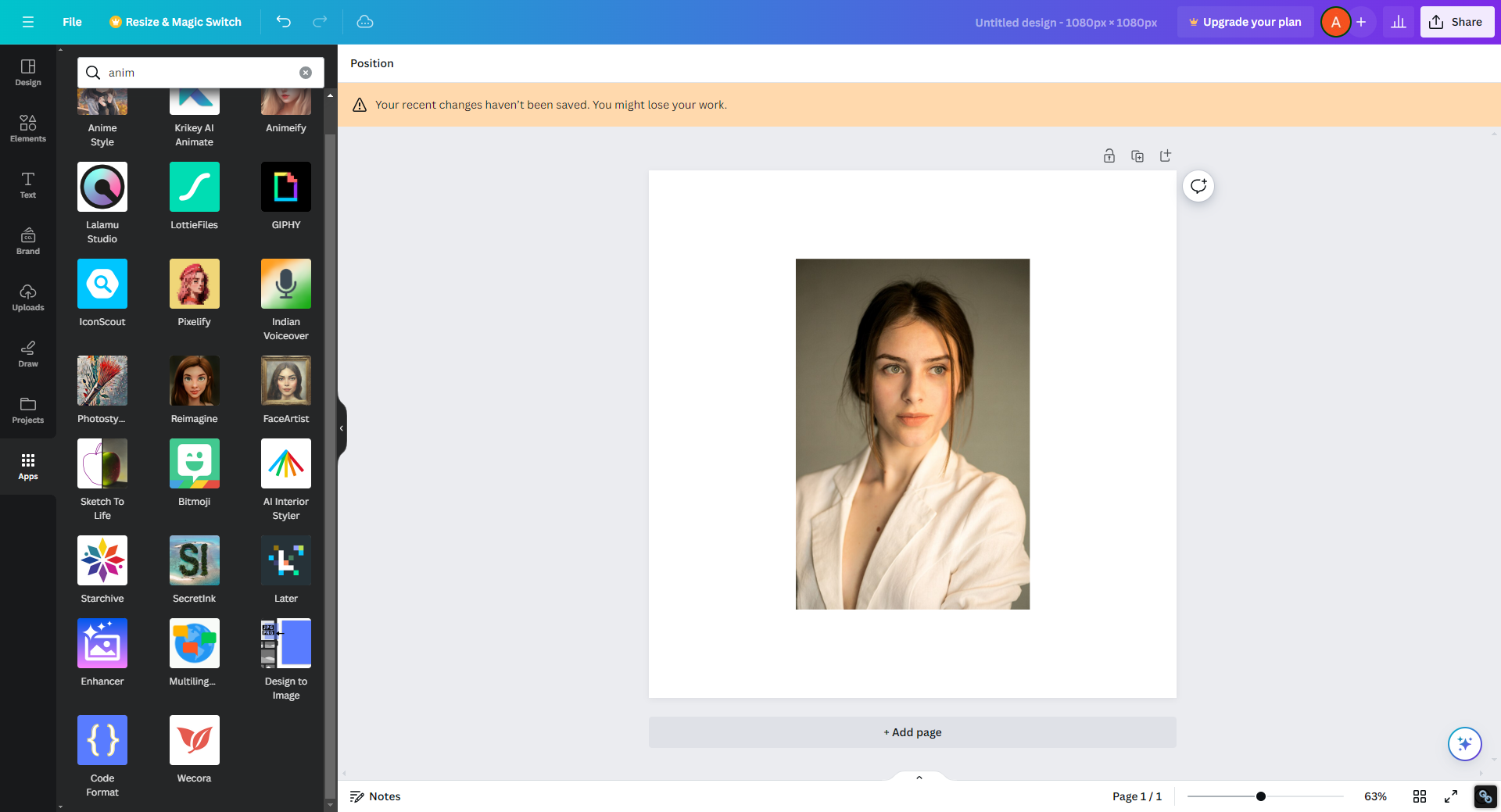The width and height of the screenshot is (1501, 812).
Task: Collapse the apps side panel
Action: pyautogui.click(x=341, y=427)
